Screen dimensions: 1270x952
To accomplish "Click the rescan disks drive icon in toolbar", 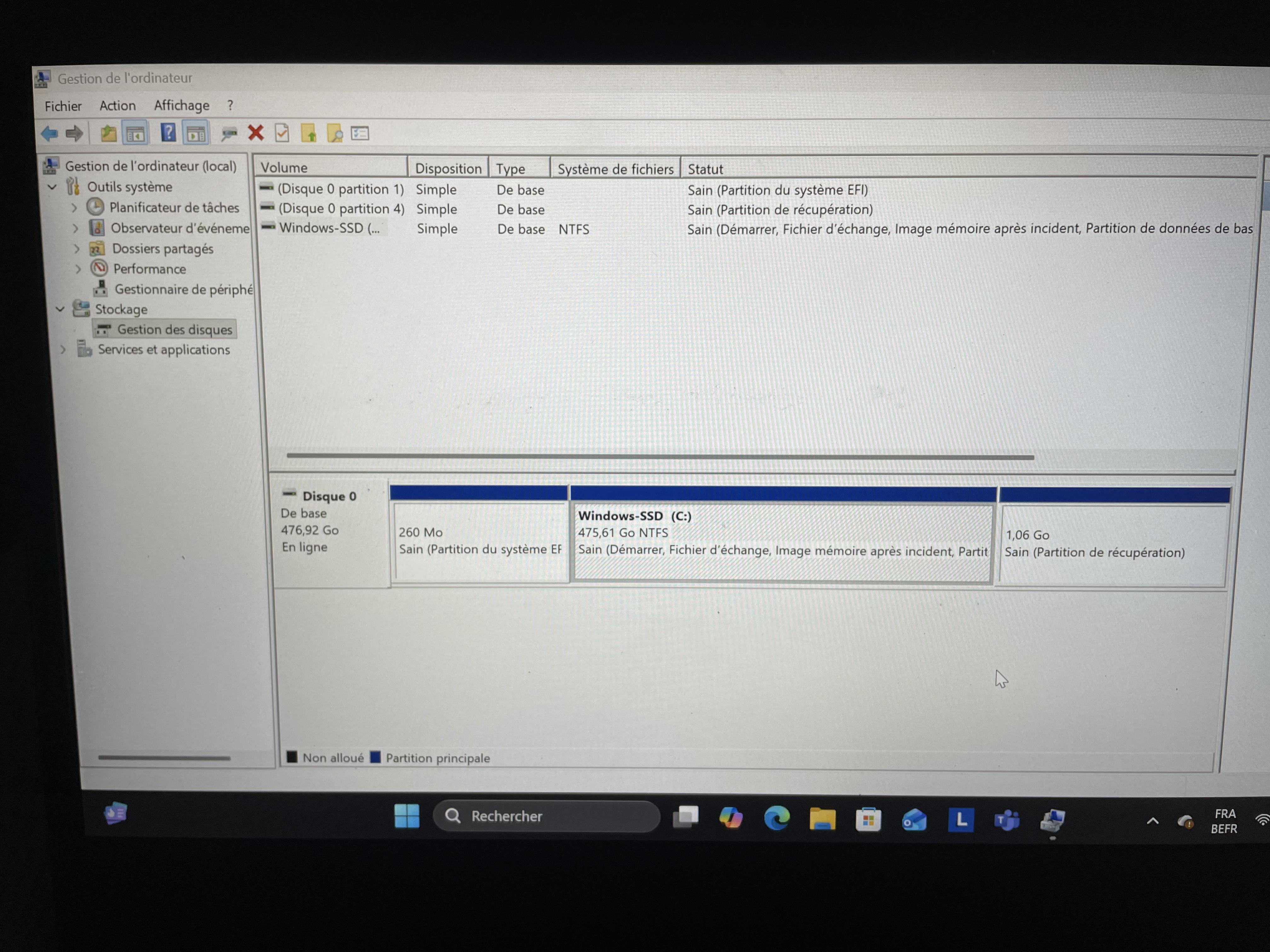I will click(x=228, y=134).
